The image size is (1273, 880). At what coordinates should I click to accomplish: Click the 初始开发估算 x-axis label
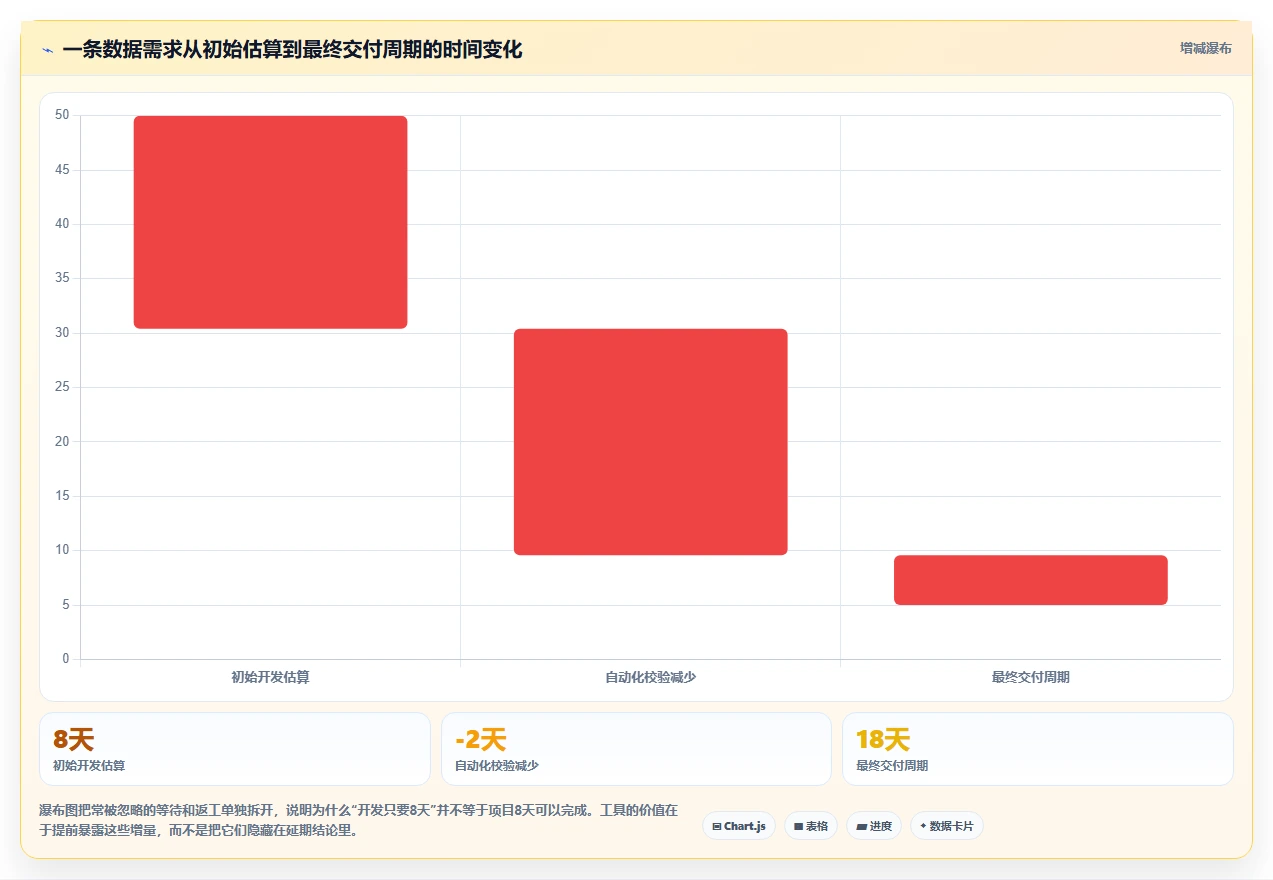[x=270, y=677]
